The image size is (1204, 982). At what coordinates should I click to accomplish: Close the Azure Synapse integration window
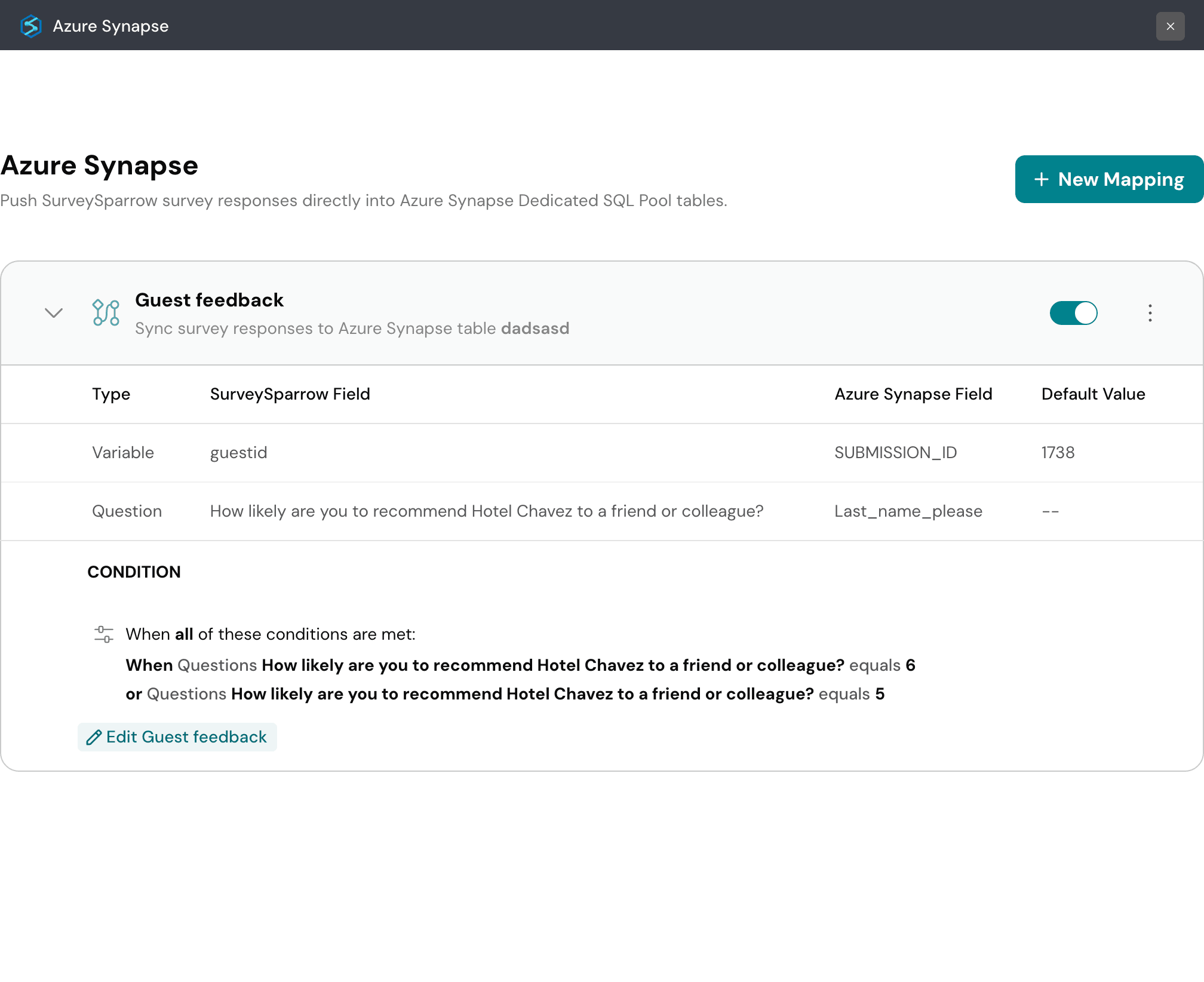1170,26
